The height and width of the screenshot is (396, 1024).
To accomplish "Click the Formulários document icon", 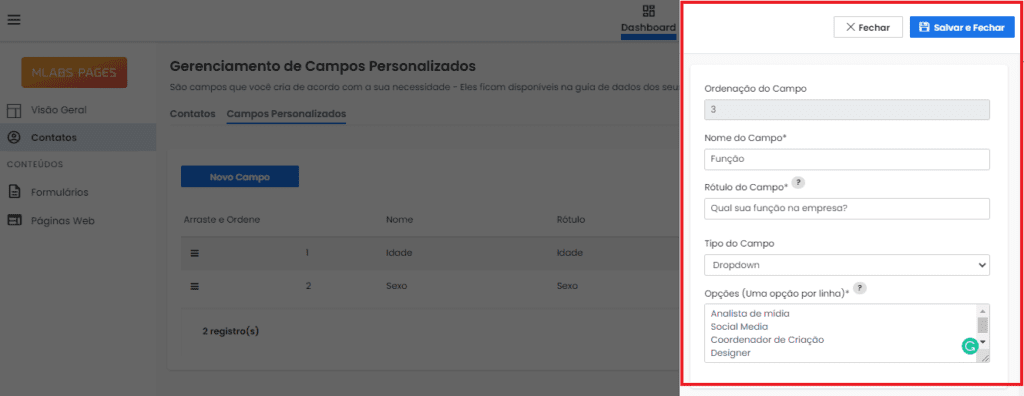I will click(14, 192).
